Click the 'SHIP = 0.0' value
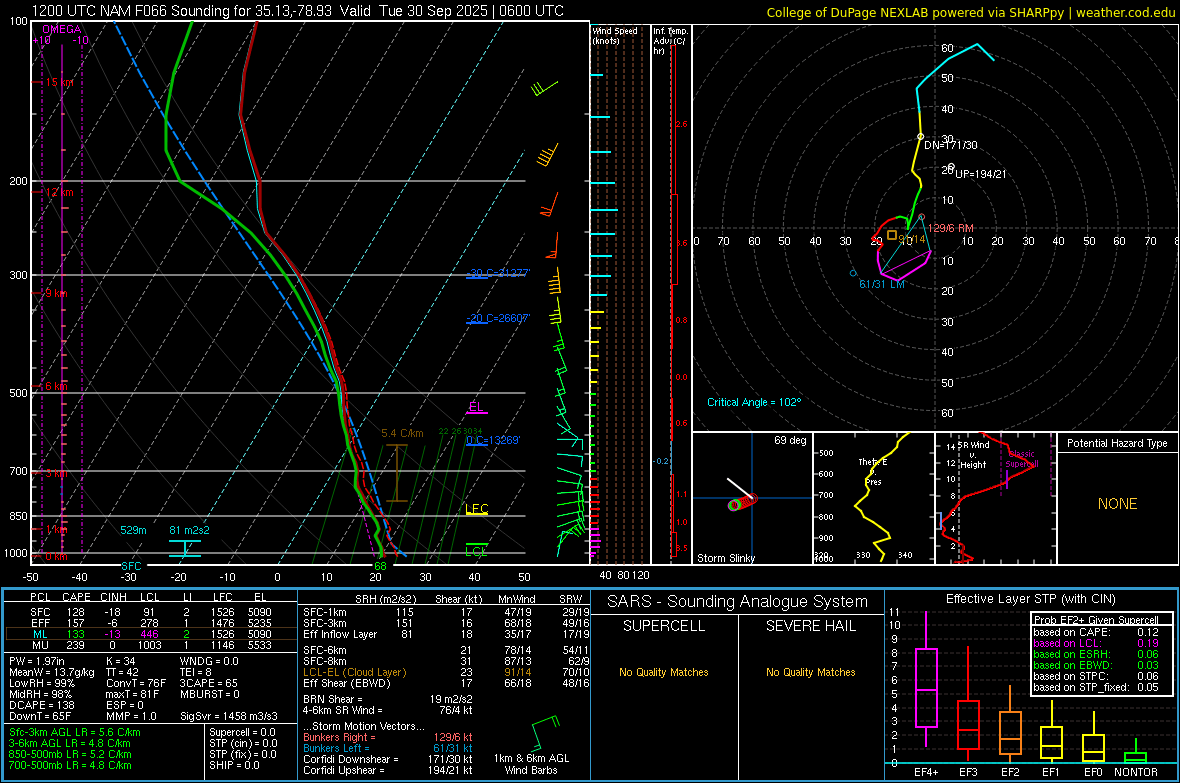Image resolution: width=1180 pixels, height=783 pixels. [234, 765]
